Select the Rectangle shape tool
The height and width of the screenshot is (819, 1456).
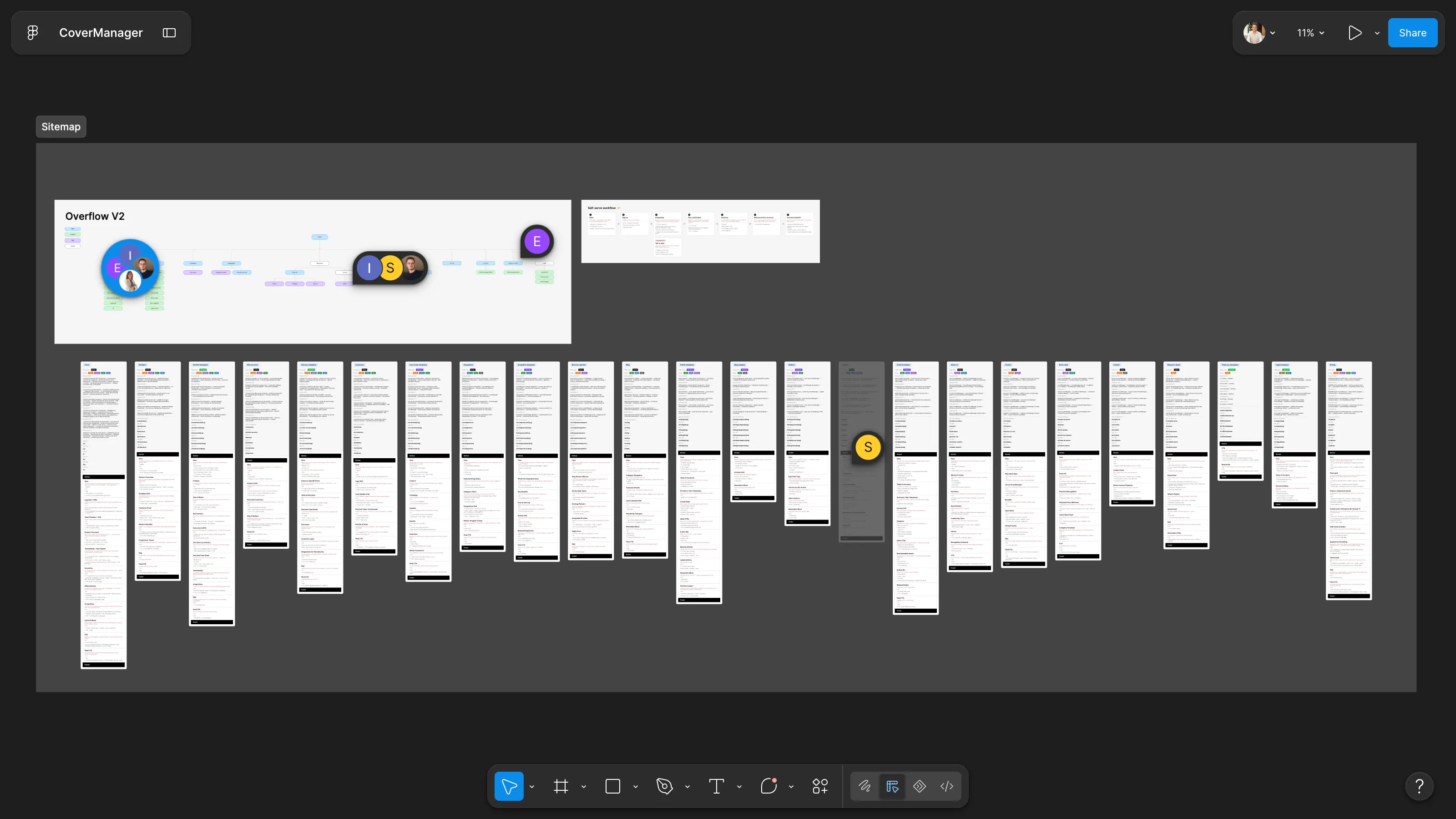613,786
